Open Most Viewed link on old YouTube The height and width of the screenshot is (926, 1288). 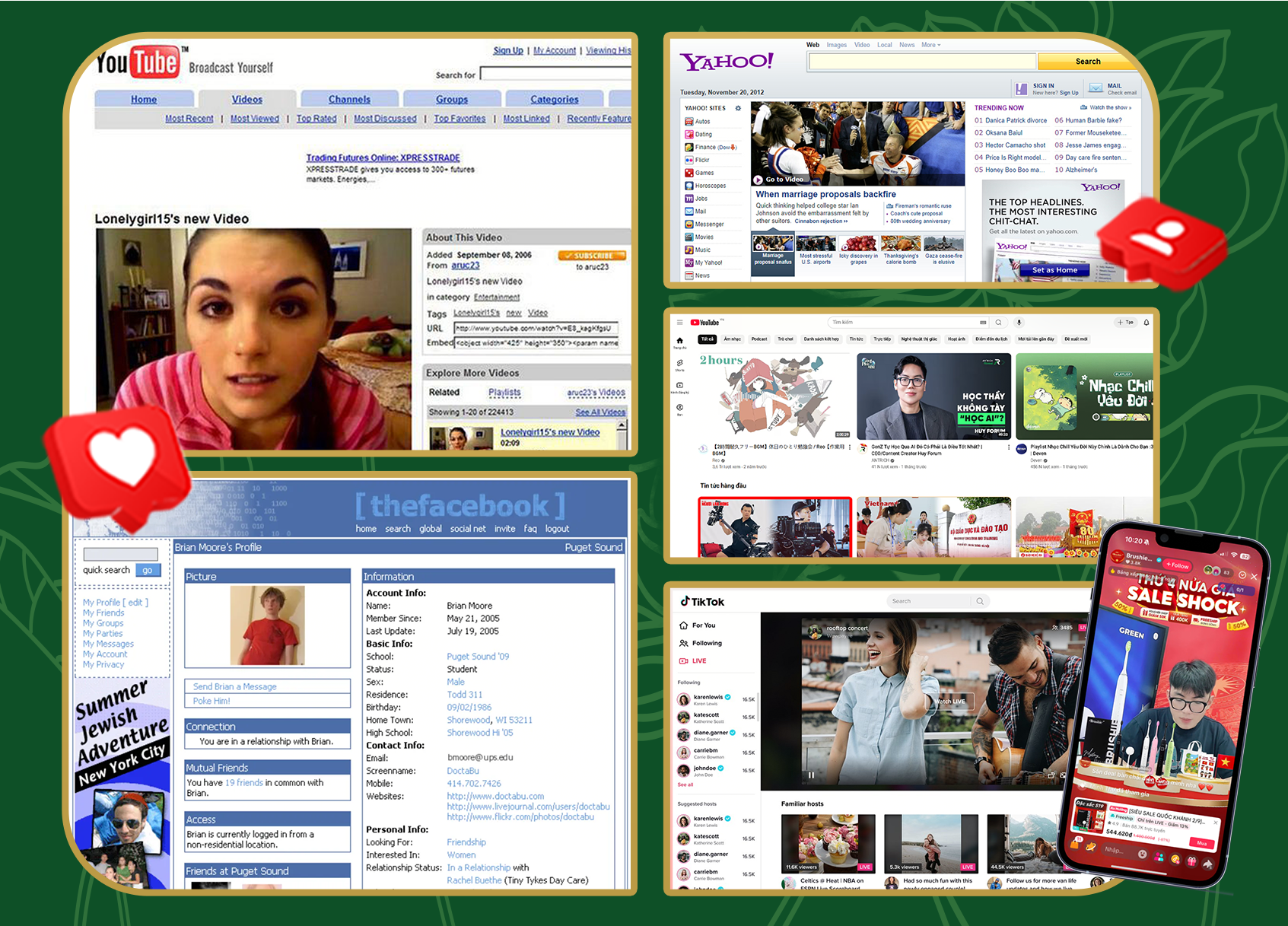click(255, 119)
